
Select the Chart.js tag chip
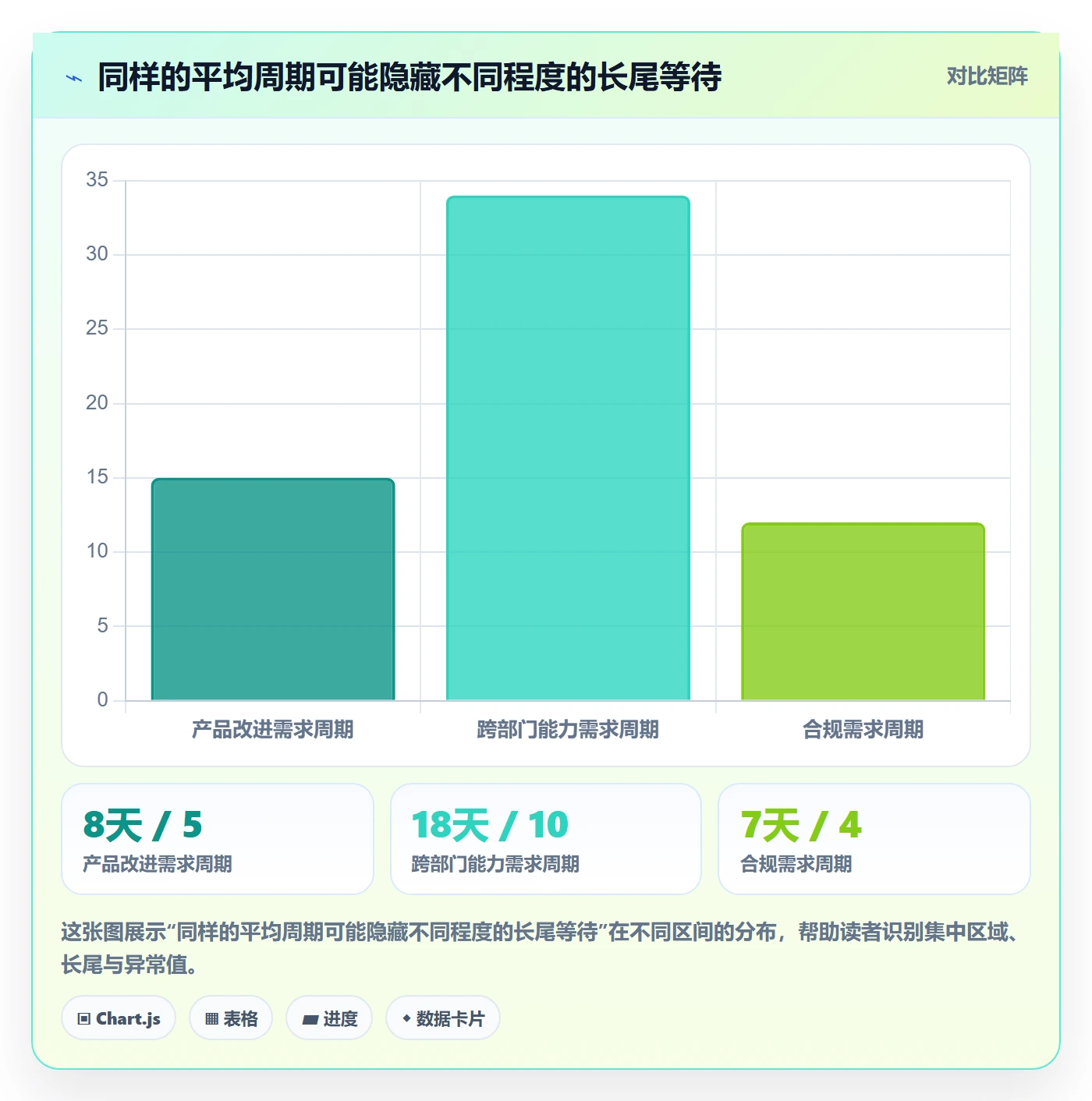click(119, 1018)
